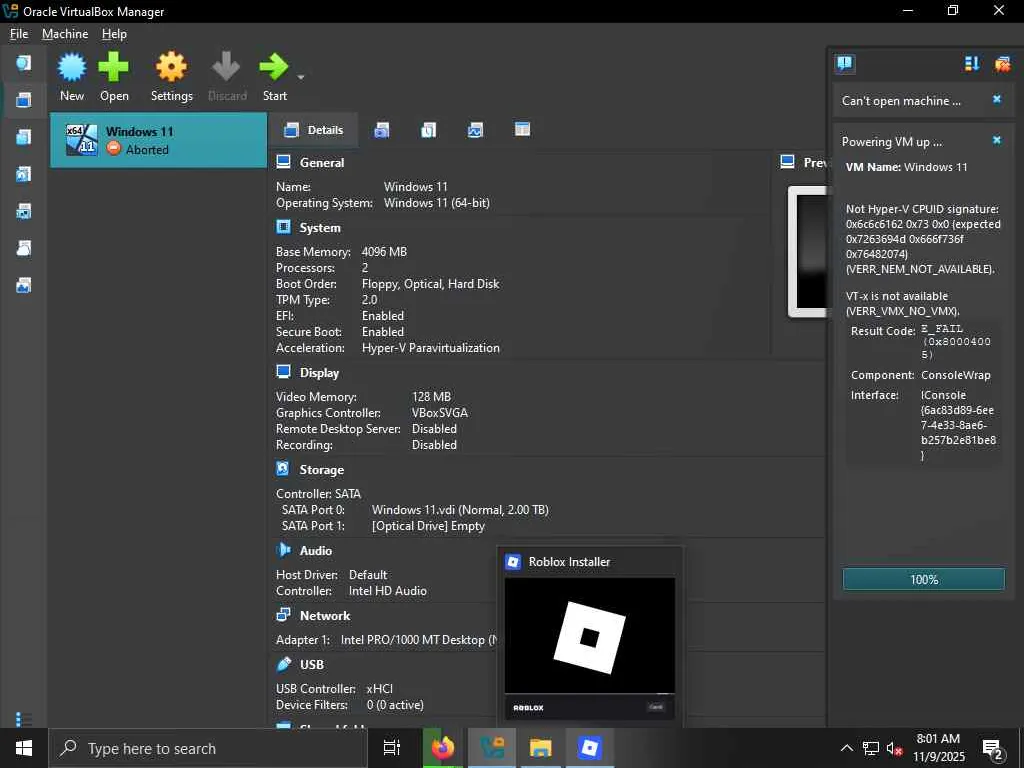Open VM Settings via the orange gear
This screenshot has height=768, width=1024.
click(171, 67)
